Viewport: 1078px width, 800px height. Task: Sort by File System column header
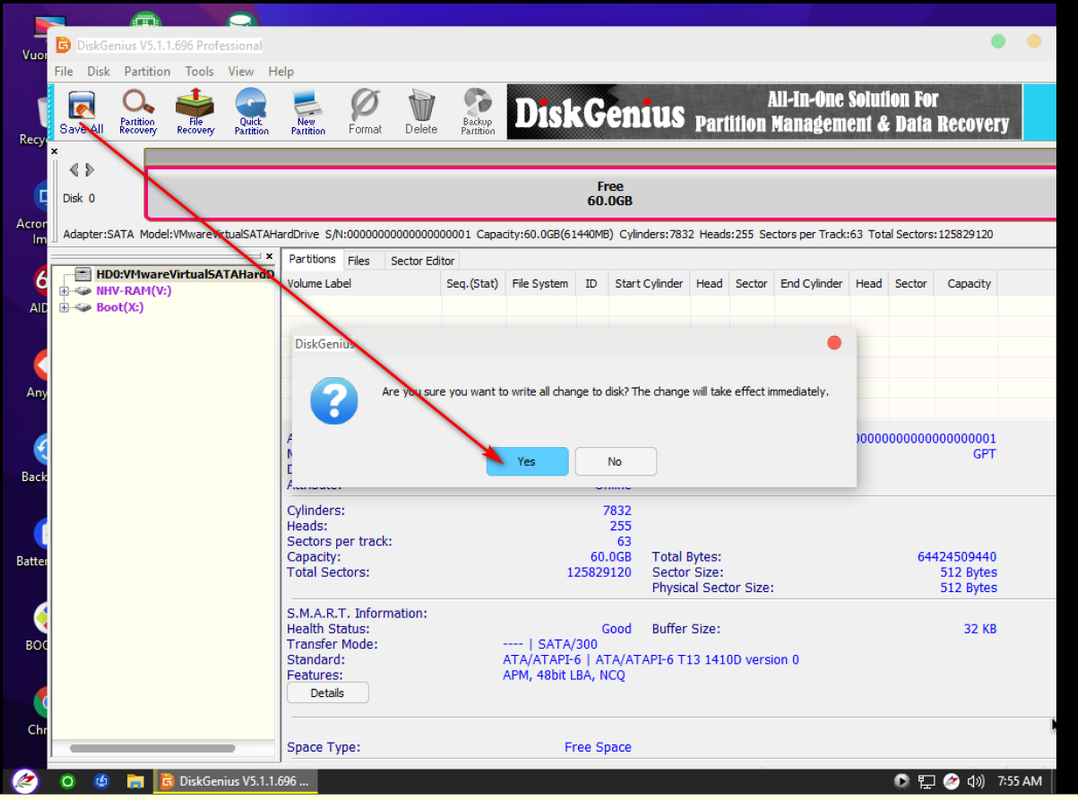coord(540,283)
